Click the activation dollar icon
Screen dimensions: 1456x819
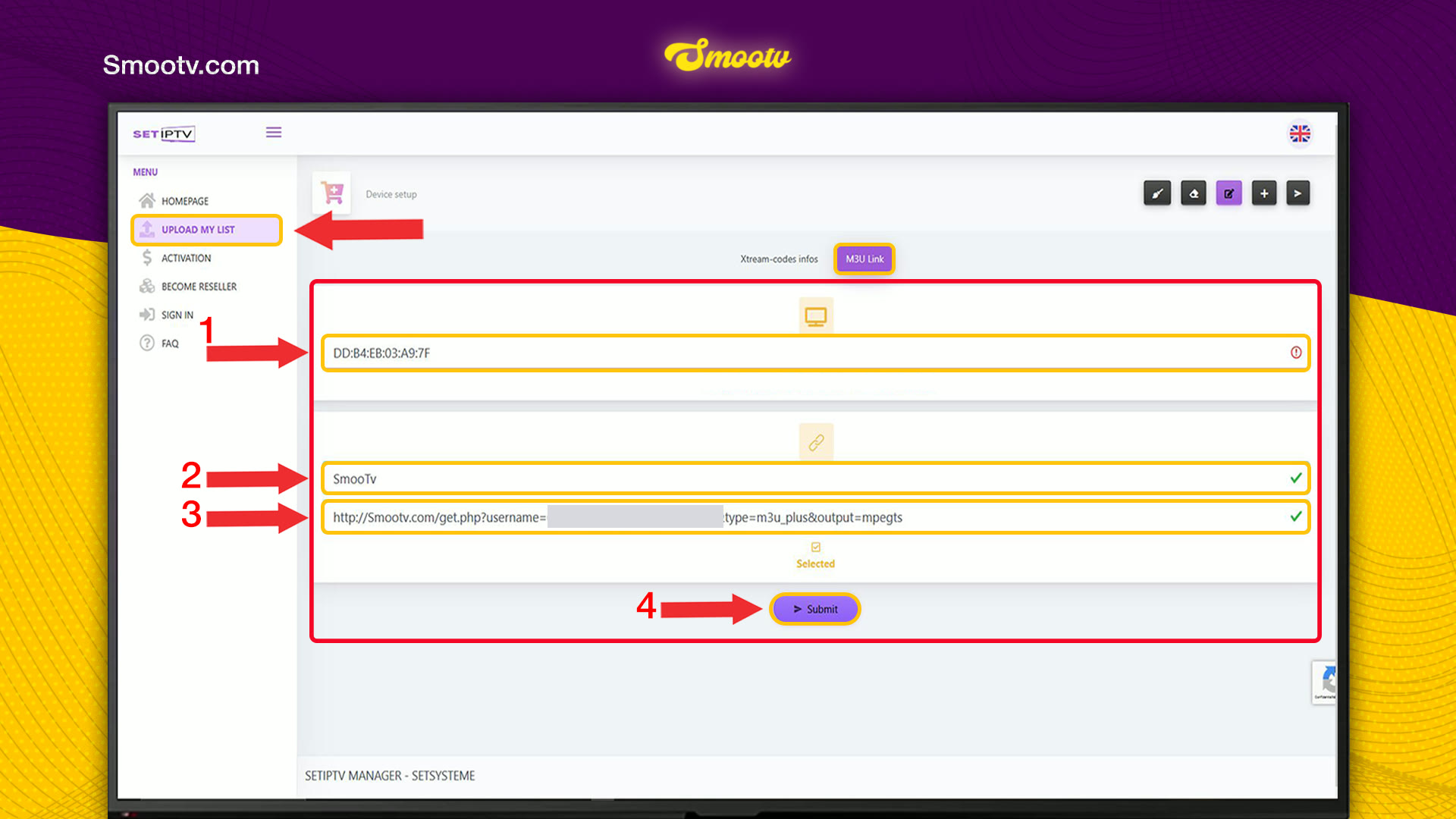tap(147, 258)
